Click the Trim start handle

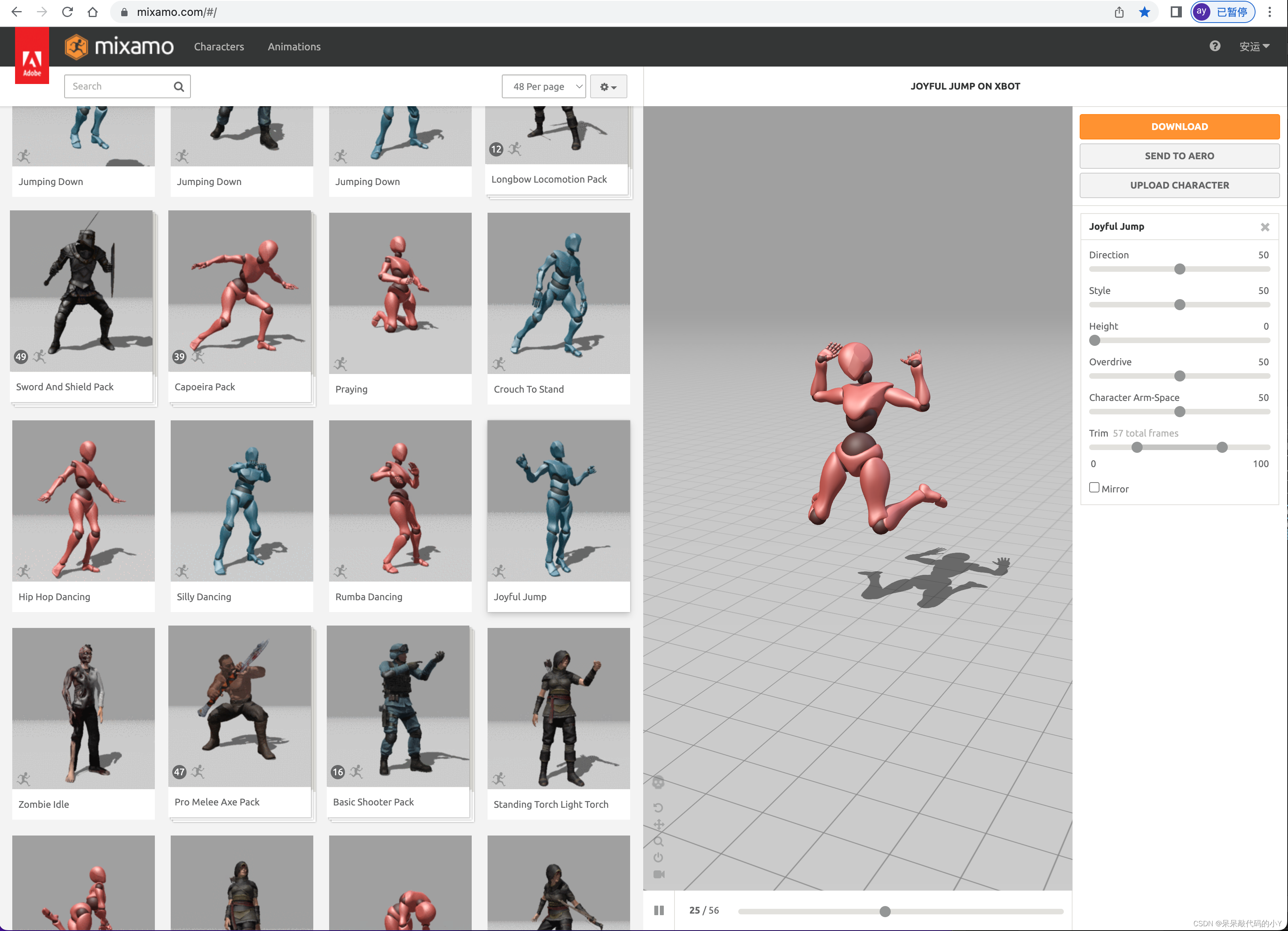(x=1137, y=448)
